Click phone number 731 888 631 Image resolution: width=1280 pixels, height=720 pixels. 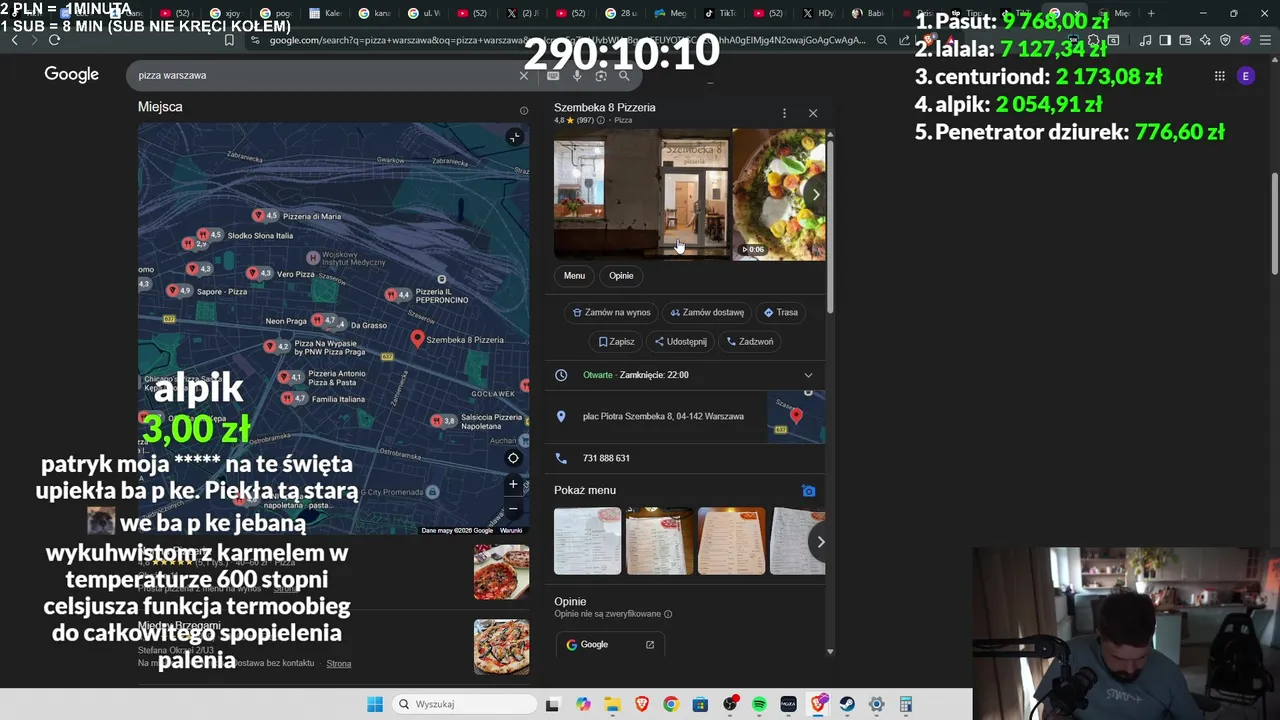click(606, 458)
